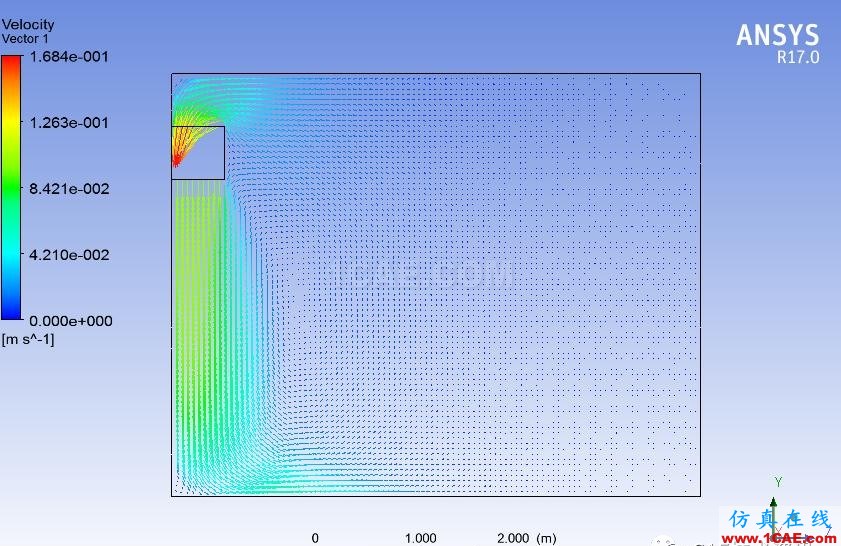
Task: Click the [m s^-1] units label
Action: coord(28,339)
